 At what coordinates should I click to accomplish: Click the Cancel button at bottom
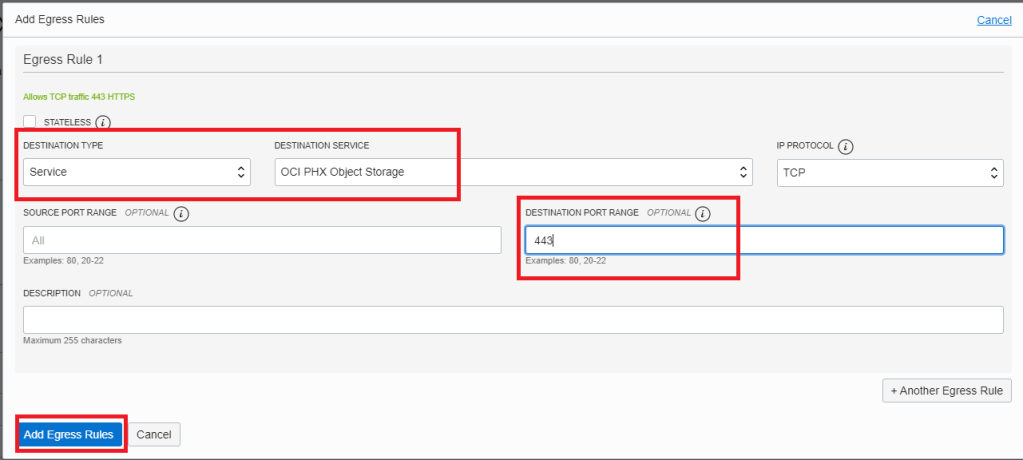coord(154,435)
